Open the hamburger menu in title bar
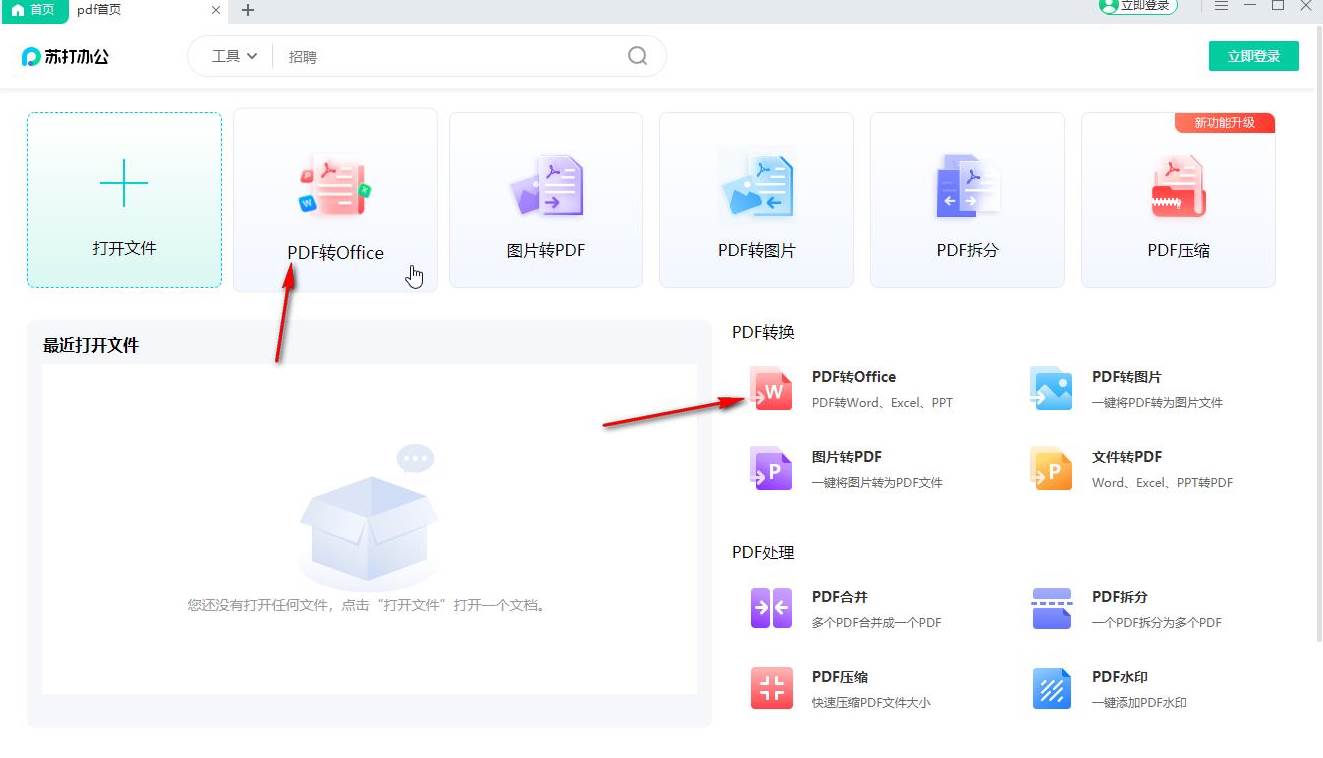 (1221, 6)
